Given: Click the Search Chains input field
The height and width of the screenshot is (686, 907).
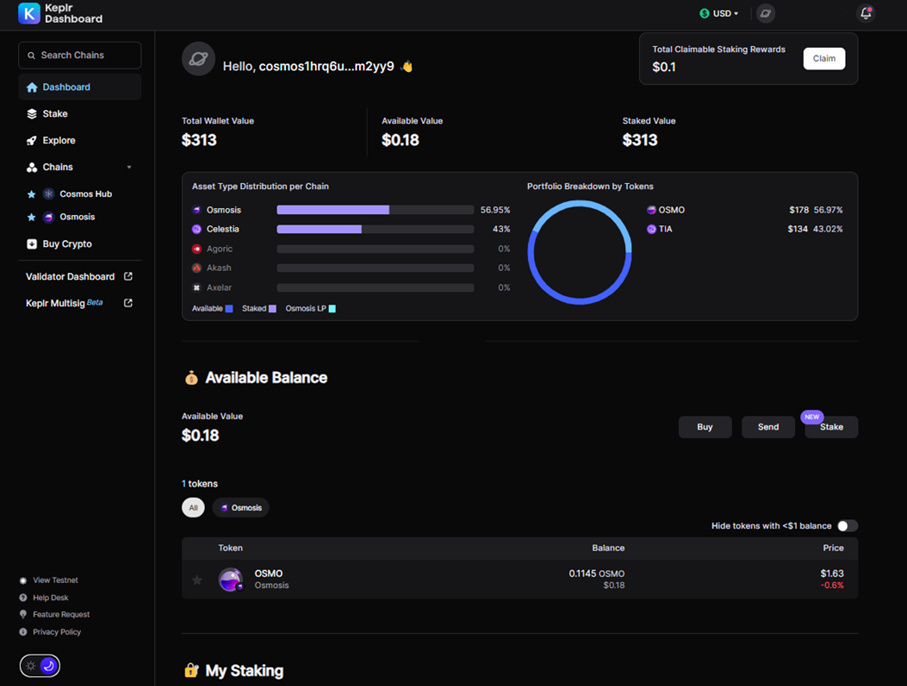Looking at the screenshot, I should pyautogui.click(x=80, y=55).
